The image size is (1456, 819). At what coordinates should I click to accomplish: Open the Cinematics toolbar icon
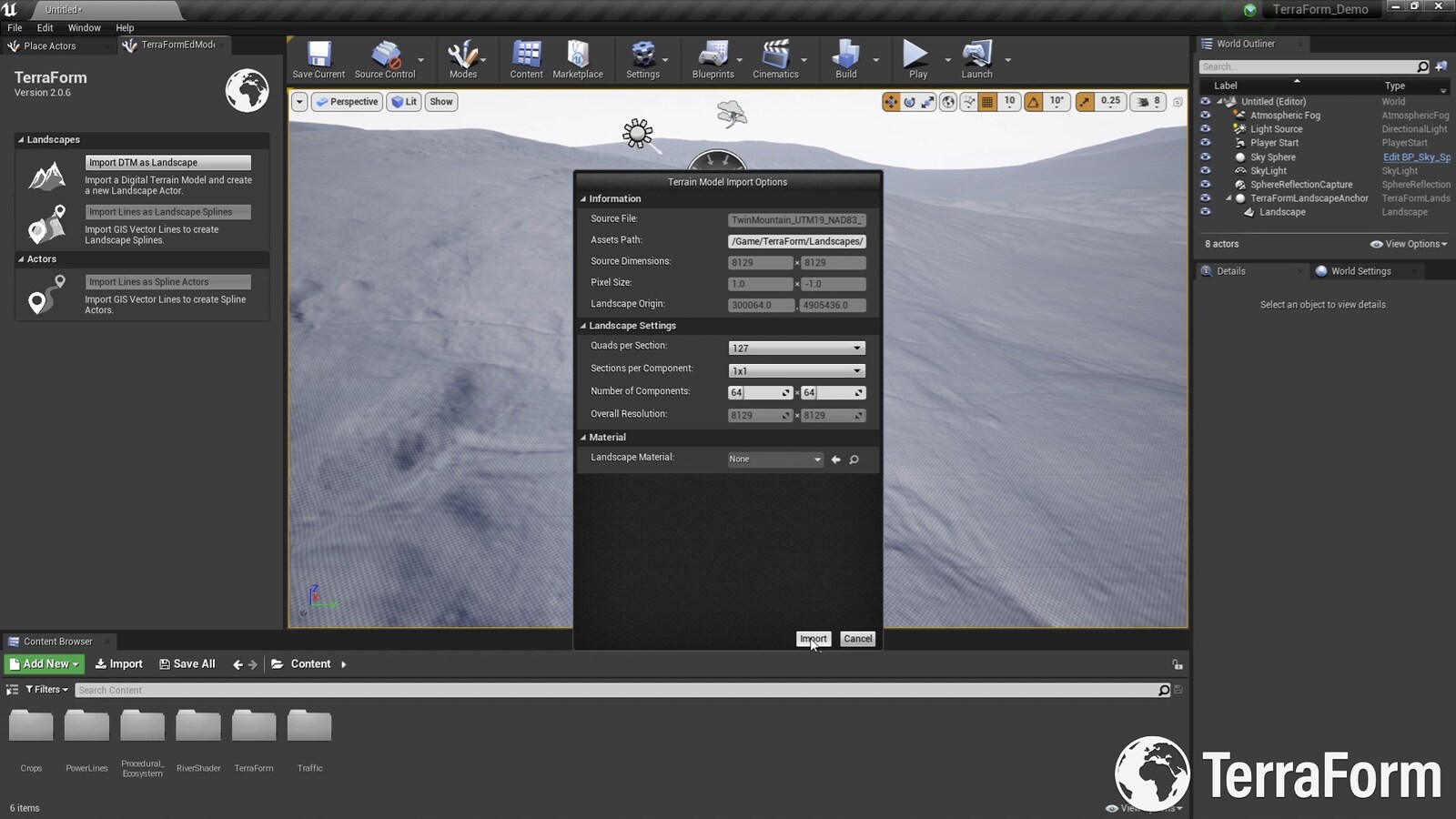[776, 57]
